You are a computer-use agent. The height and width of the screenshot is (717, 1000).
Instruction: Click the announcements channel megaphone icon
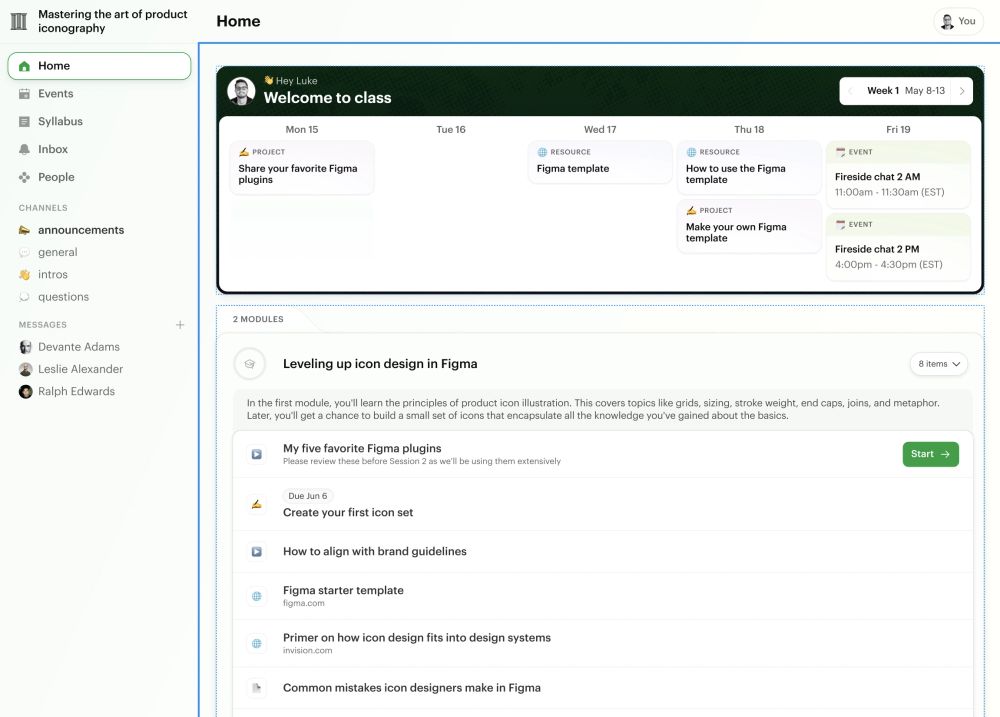tap(24, 230)
